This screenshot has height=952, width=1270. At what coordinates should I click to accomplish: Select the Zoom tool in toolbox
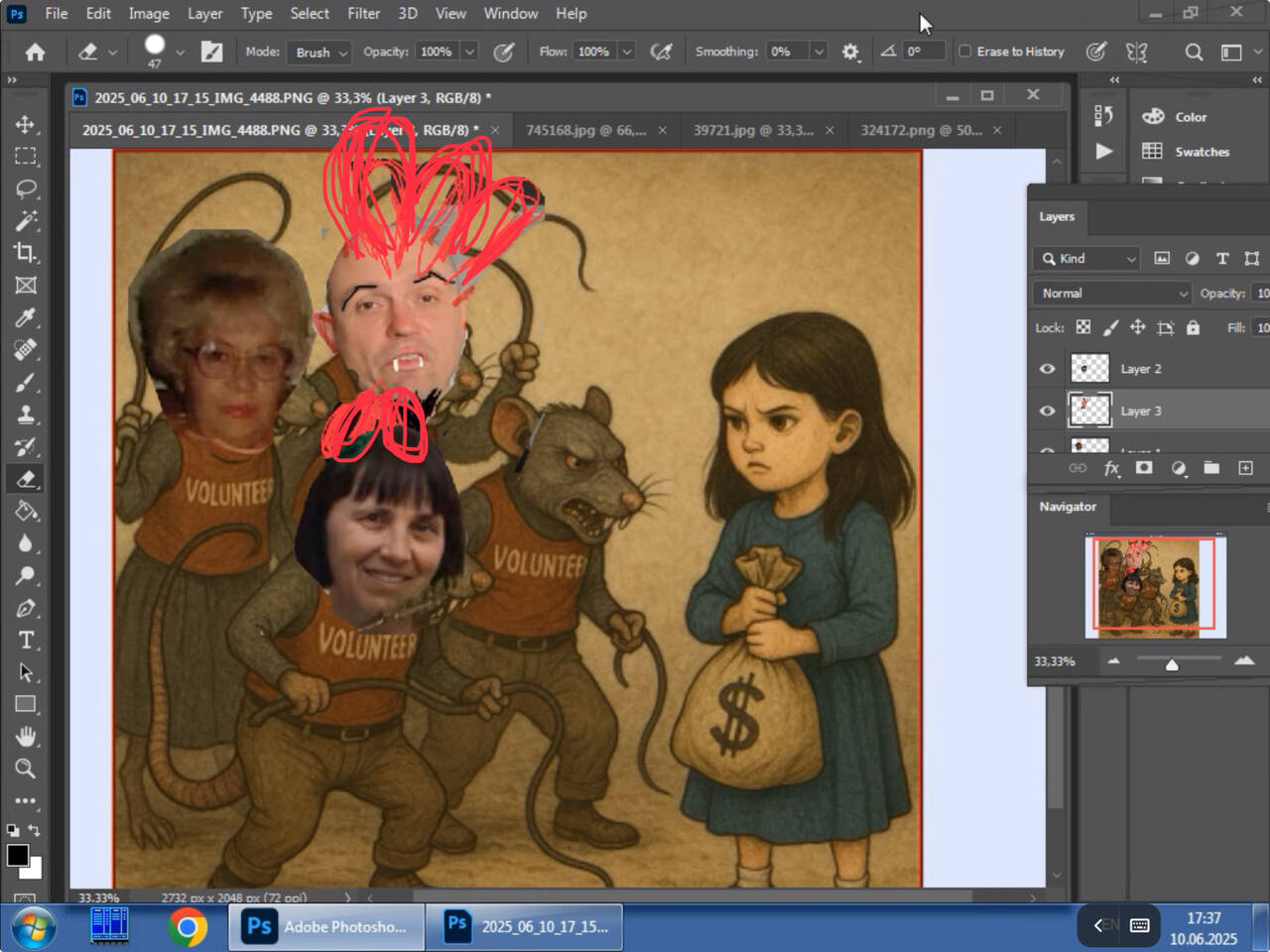click(26, 769)
